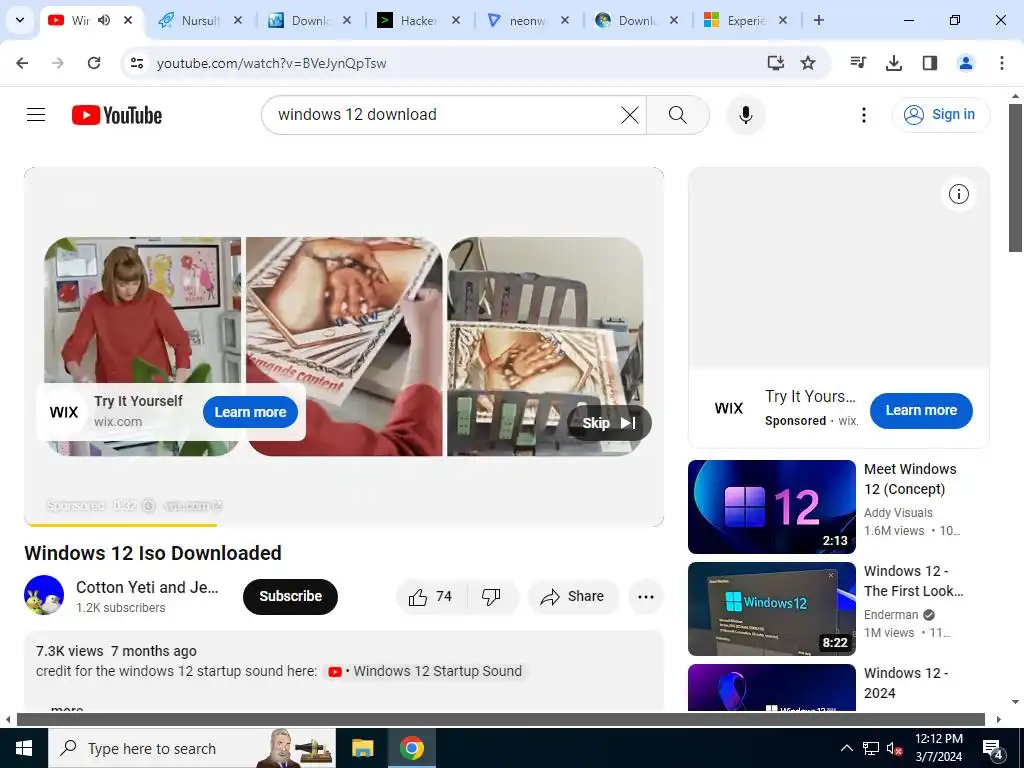Viewport: 1024px width, 768px height.
Task: Click the Sign in button
Action: click(x=941, y=114)
